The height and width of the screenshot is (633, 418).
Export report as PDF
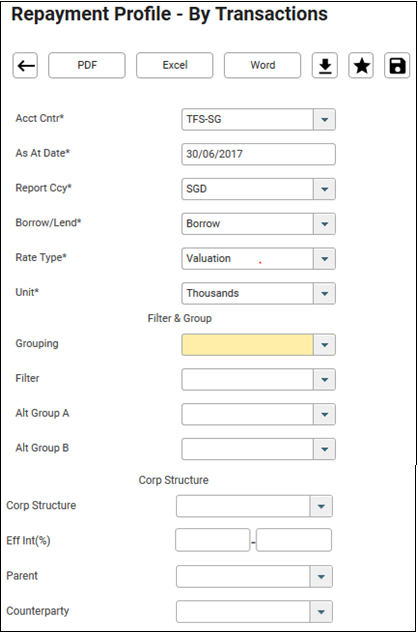click(87, 65)
